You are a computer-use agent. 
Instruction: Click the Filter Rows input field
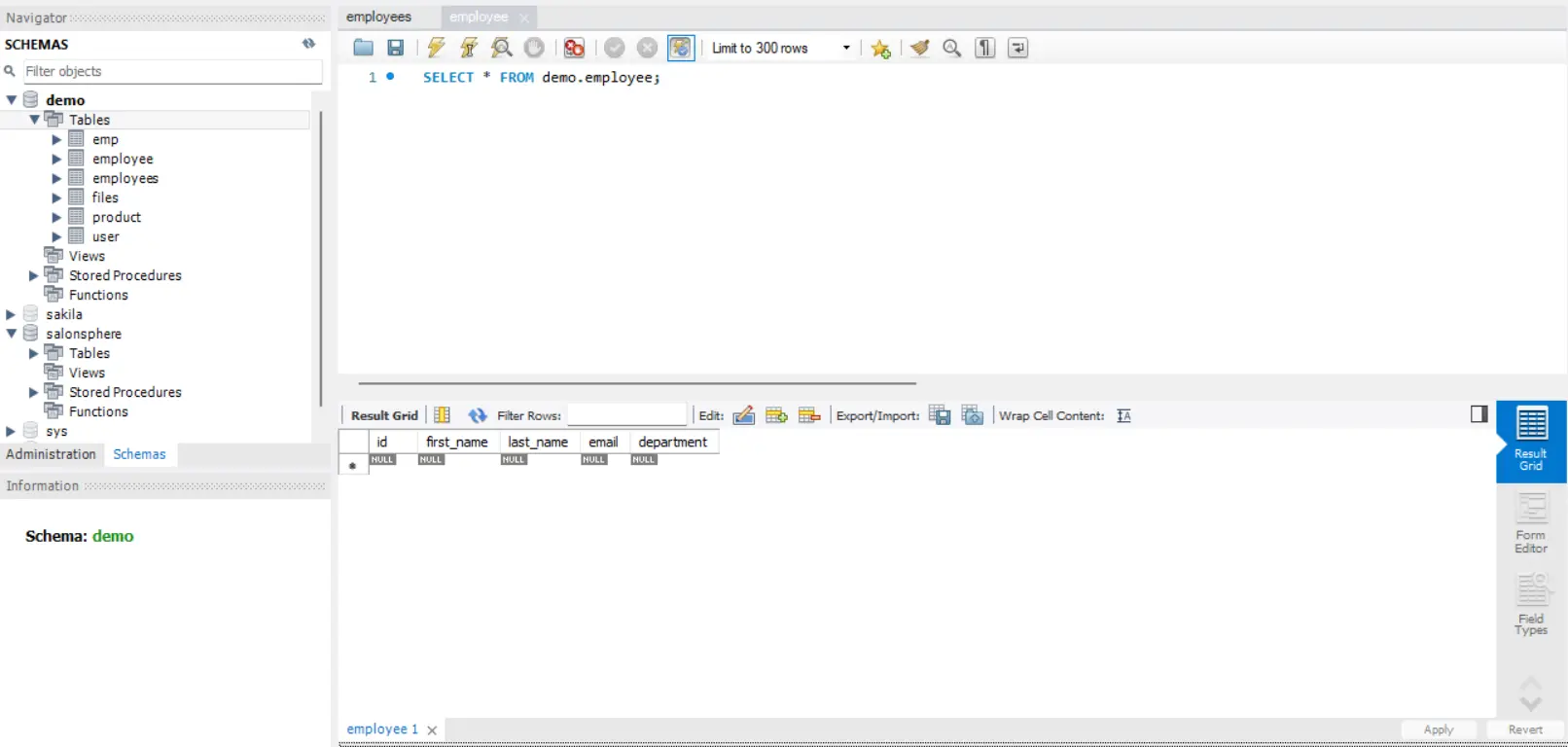pos(626,415)
